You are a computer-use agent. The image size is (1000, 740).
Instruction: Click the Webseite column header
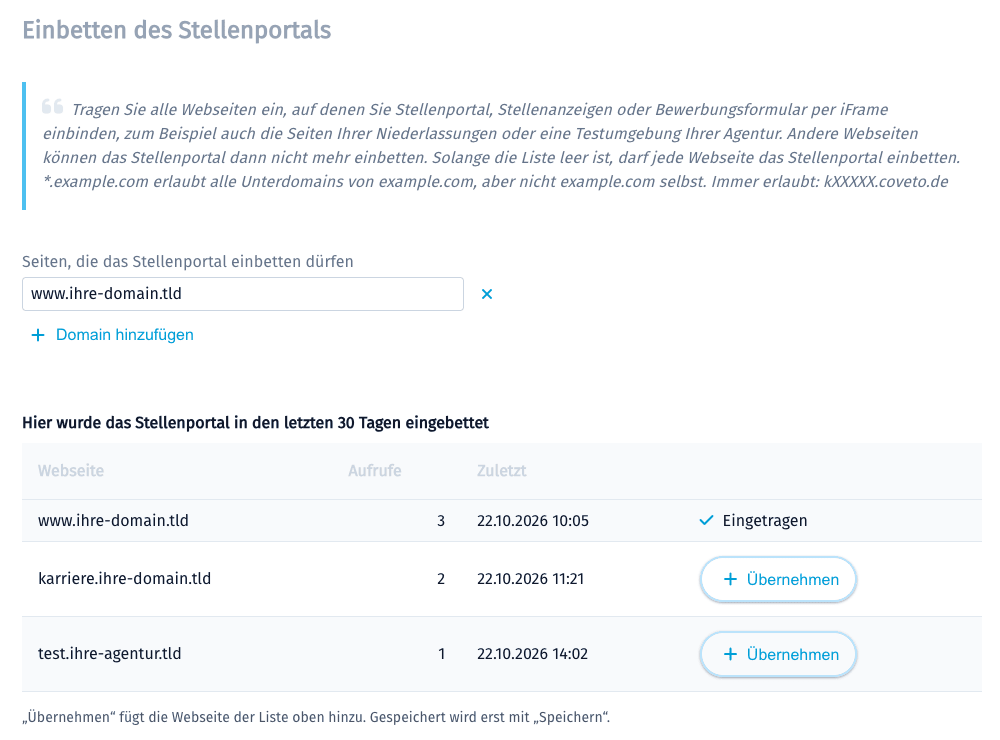point(71,471)
